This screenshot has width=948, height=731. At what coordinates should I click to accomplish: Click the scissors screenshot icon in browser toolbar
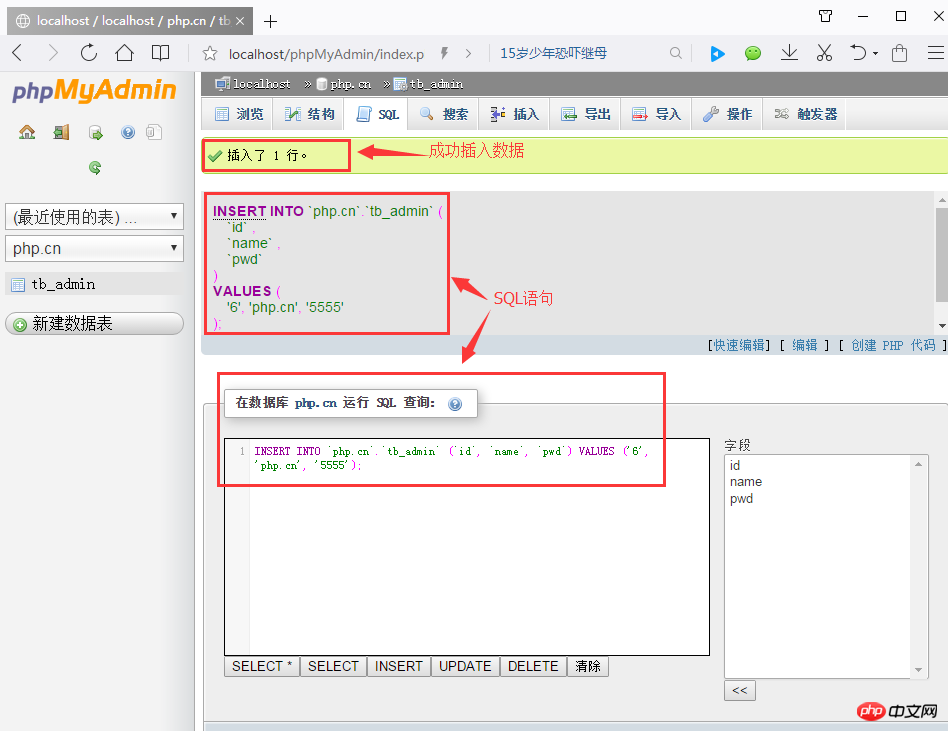[824, 53]
